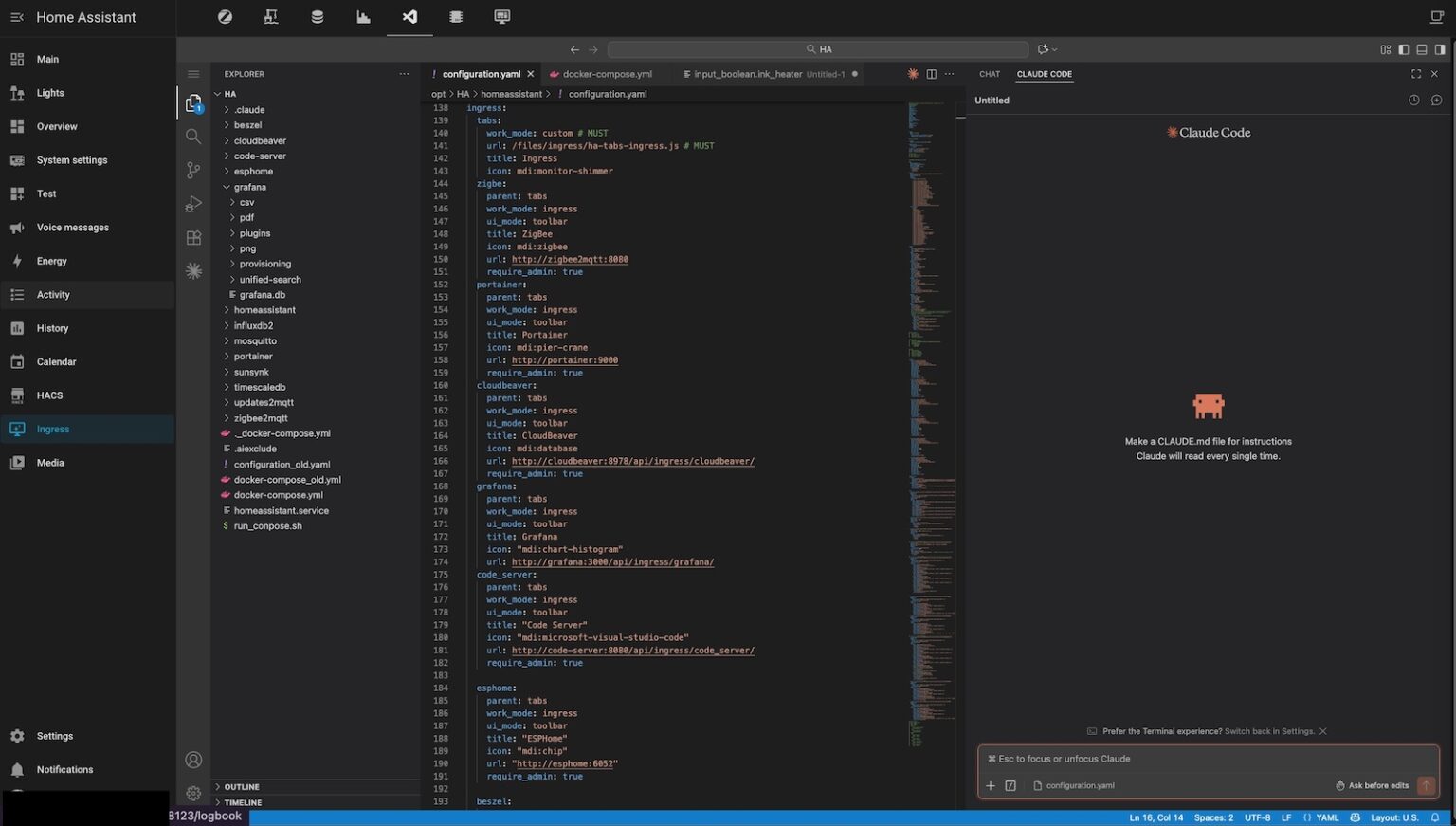Send the message with orange arrow button

point(1426,785)
